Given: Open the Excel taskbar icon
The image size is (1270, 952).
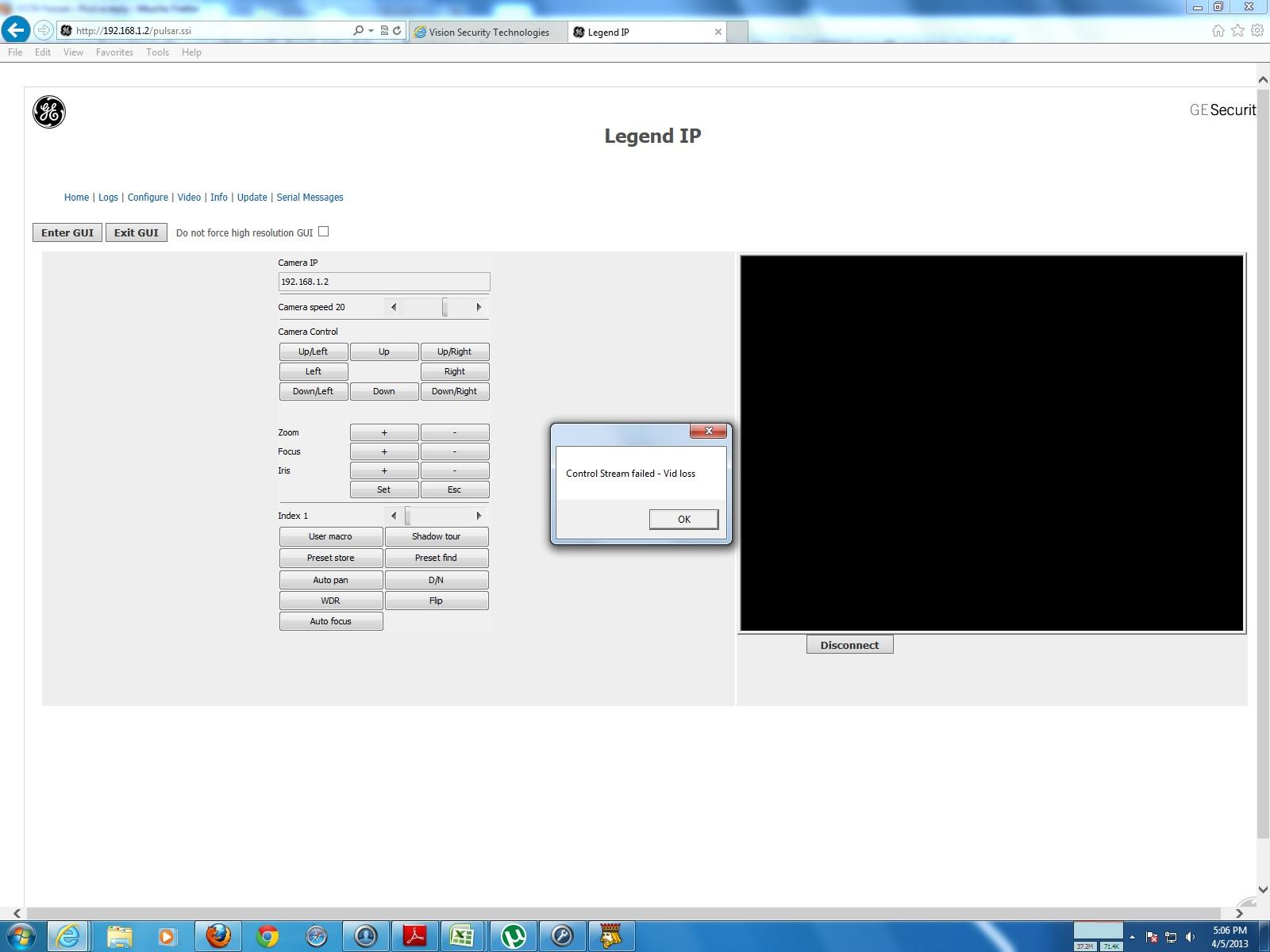Looking at the screenshot, I should point(463,936).
